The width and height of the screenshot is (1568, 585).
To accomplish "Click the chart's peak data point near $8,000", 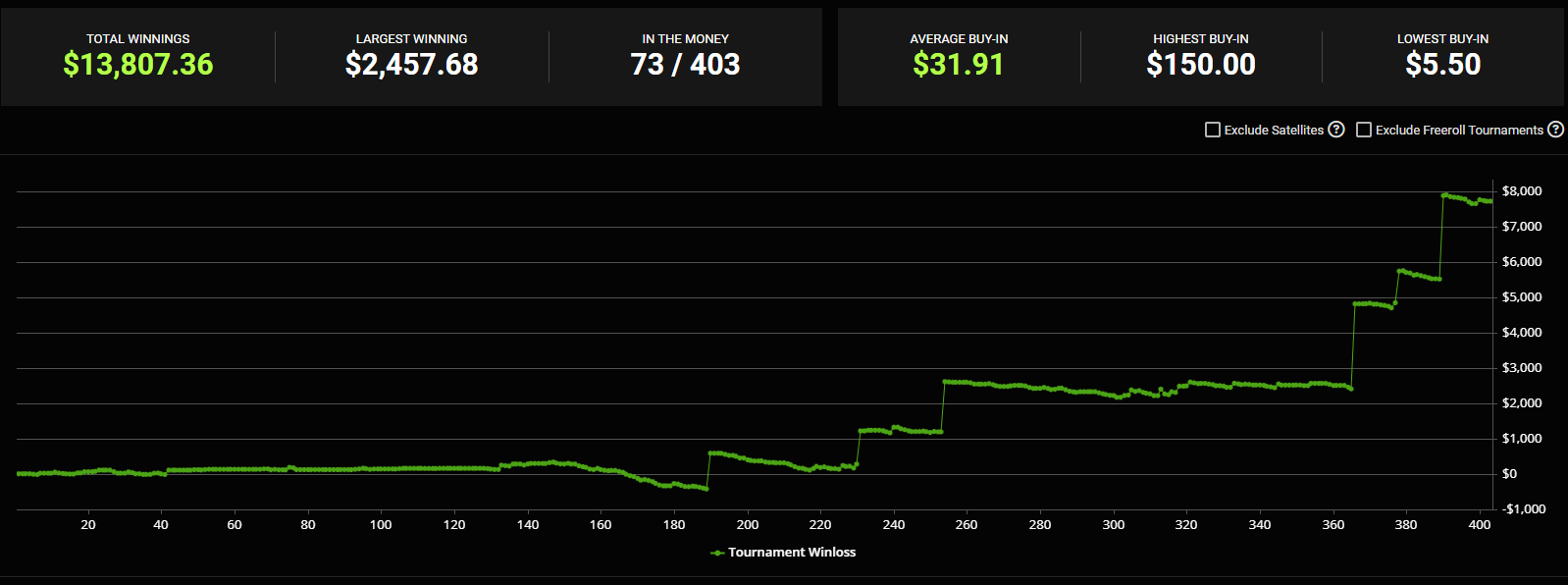I will pos(1443,195).
